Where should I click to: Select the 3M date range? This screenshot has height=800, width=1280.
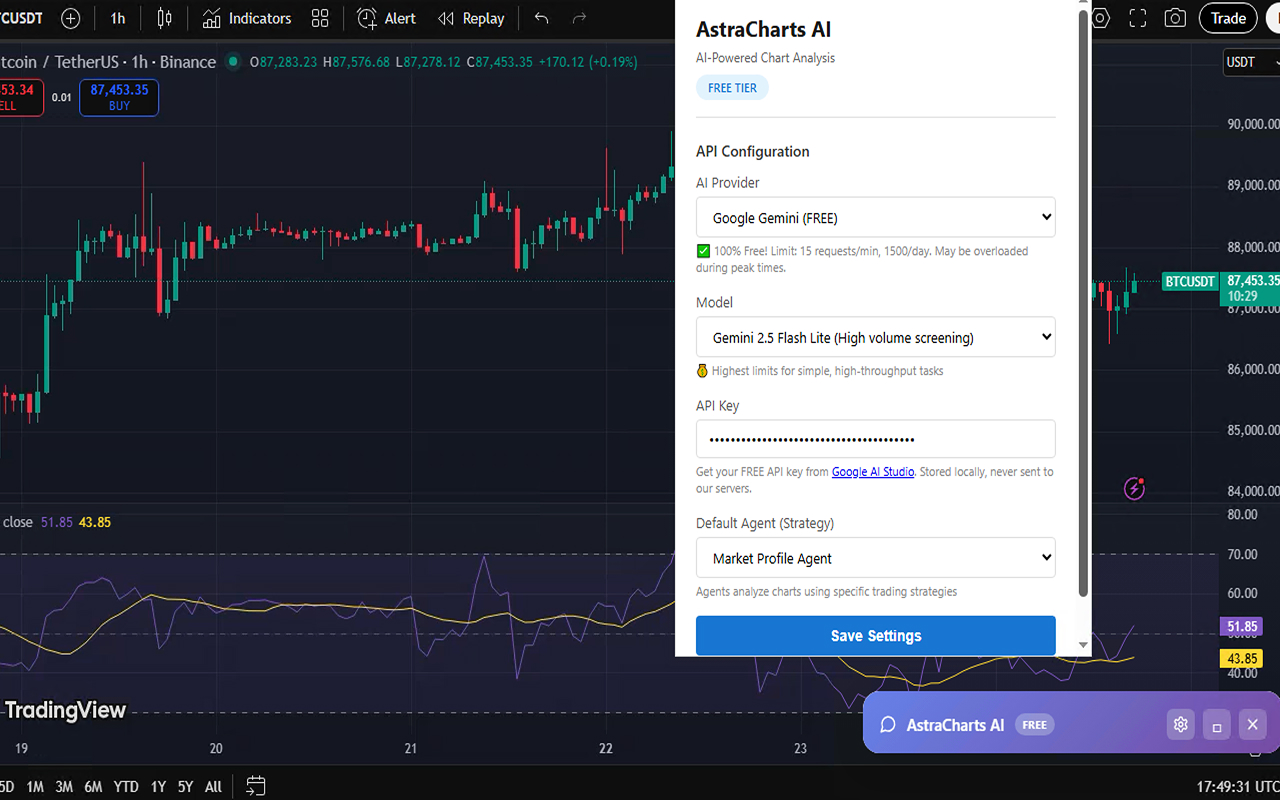(x=64, y=787)
